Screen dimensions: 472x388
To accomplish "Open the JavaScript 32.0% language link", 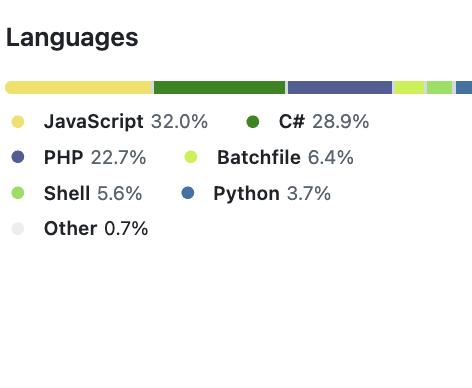I will pos(126,121).
